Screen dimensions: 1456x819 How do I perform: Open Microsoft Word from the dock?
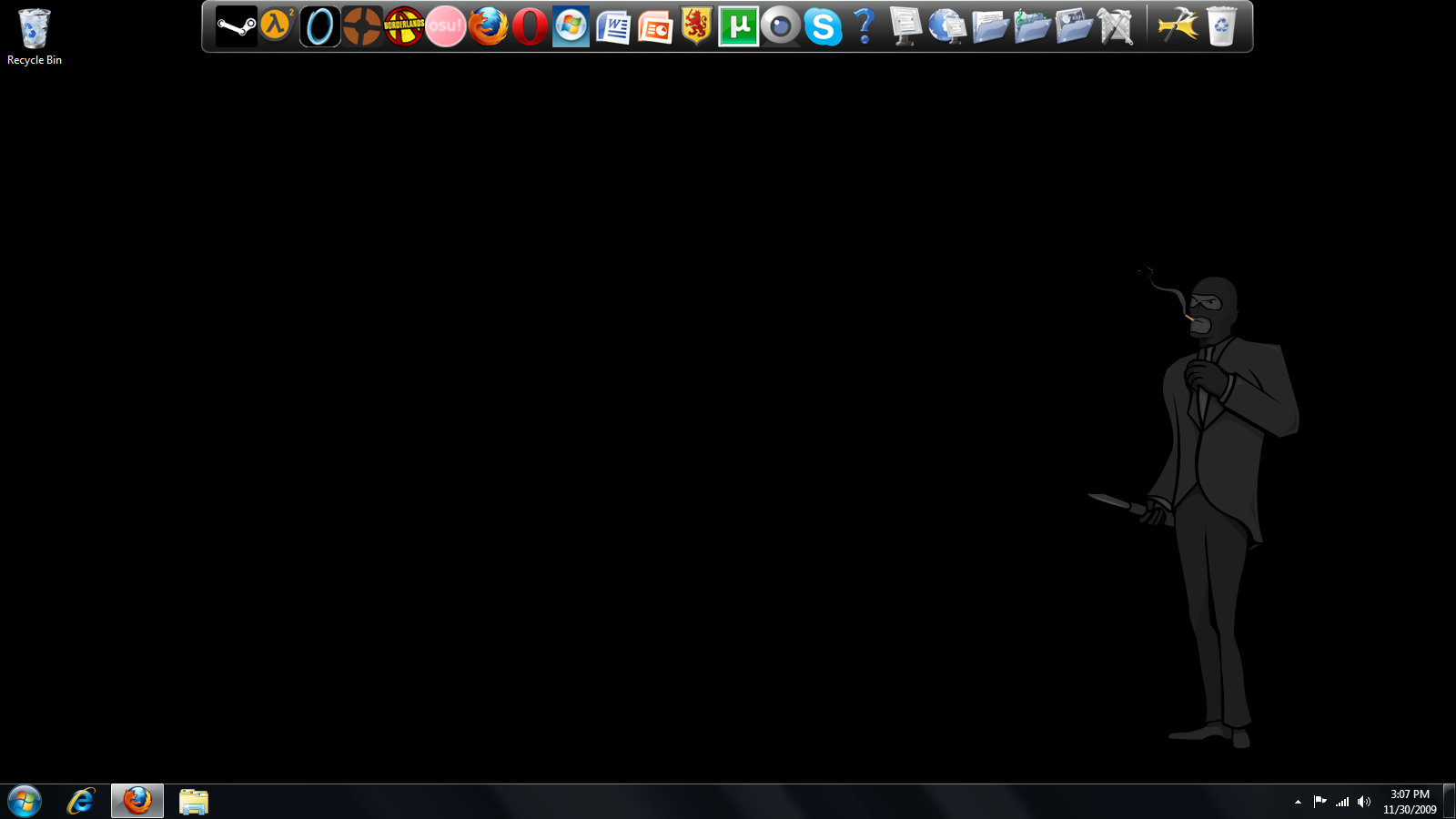tap(613, 26)
